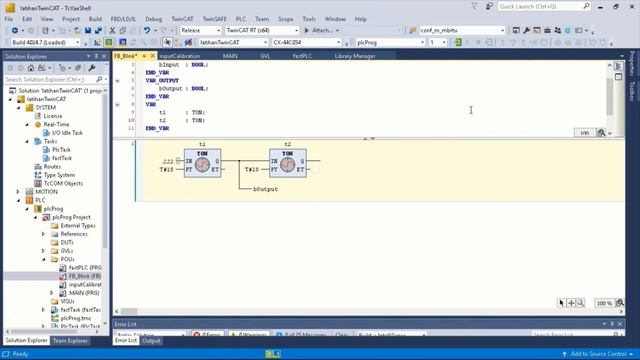Click the zoom magnifier icon in FBD editor corner

[620, 303]
